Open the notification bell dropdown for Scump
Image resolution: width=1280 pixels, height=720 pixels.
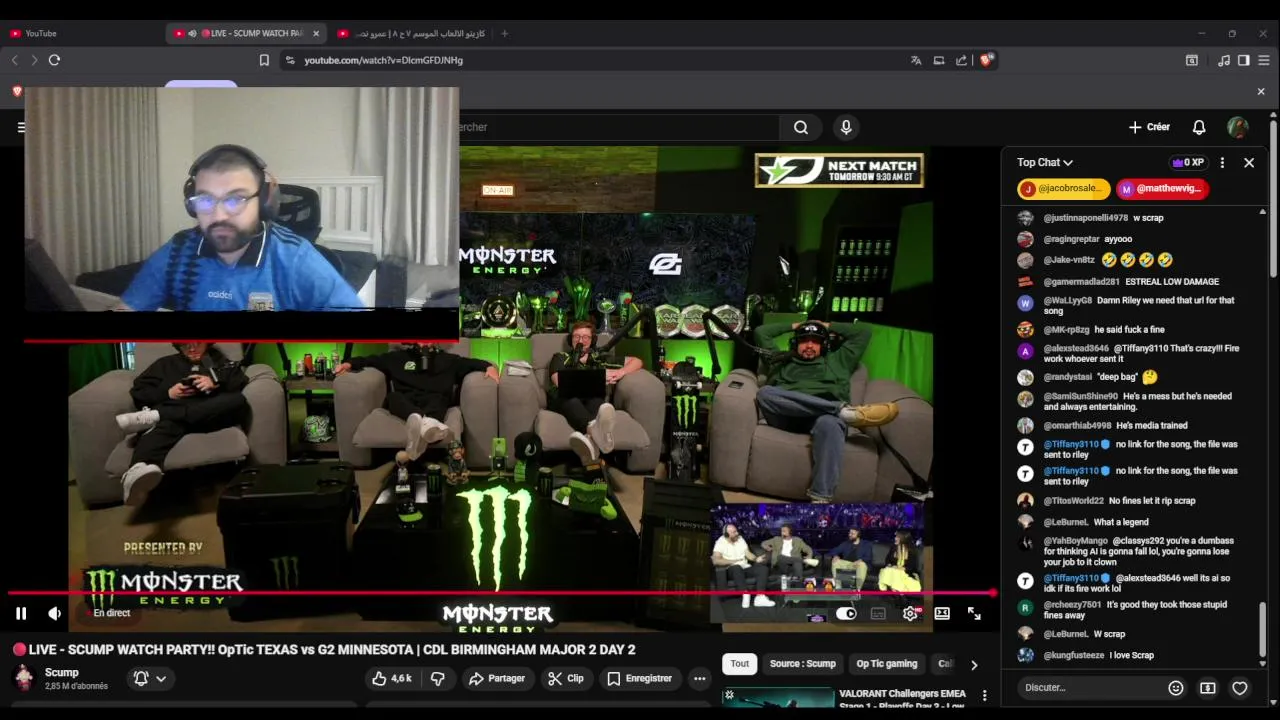coord(150,678)
